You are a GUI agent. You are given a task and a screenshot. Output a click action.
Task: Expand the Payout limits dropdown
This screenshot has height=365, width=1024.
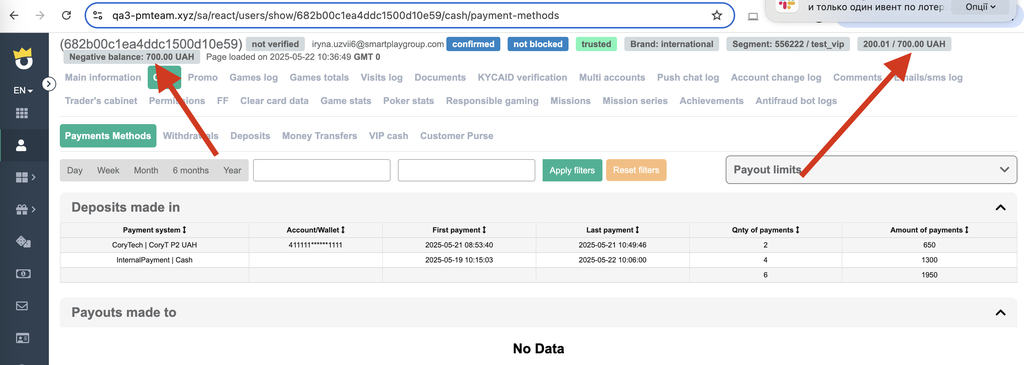(871, 170)
